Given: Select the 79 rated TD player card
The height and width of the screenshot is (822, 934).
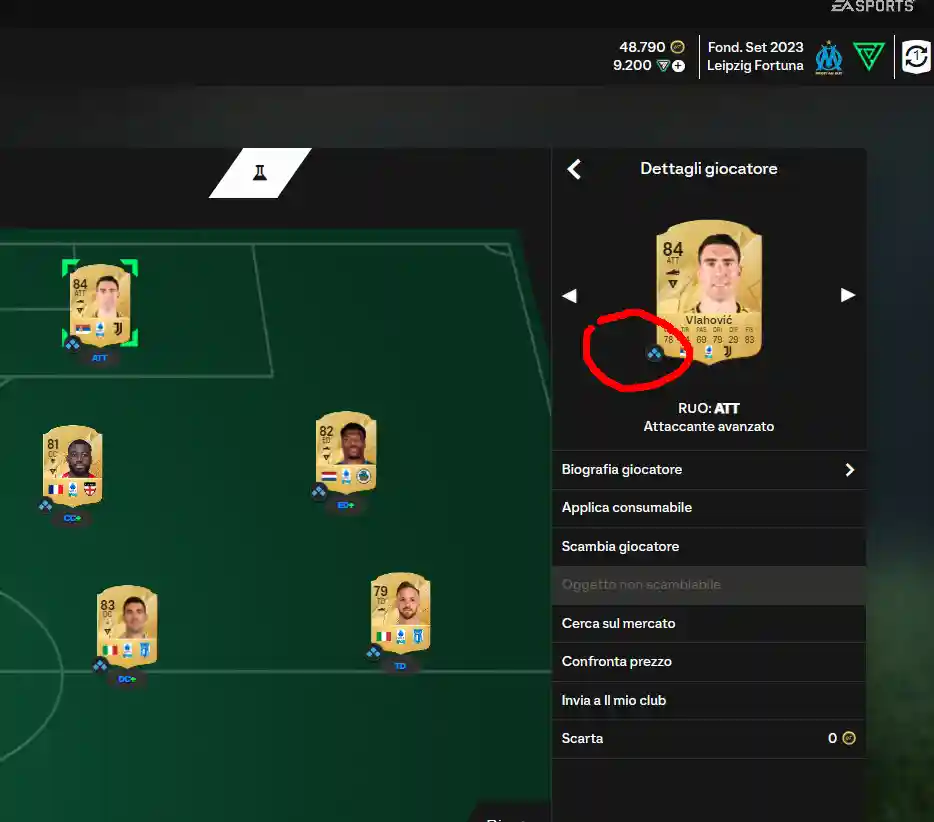Looking at the screenshot, I should 400,613.
